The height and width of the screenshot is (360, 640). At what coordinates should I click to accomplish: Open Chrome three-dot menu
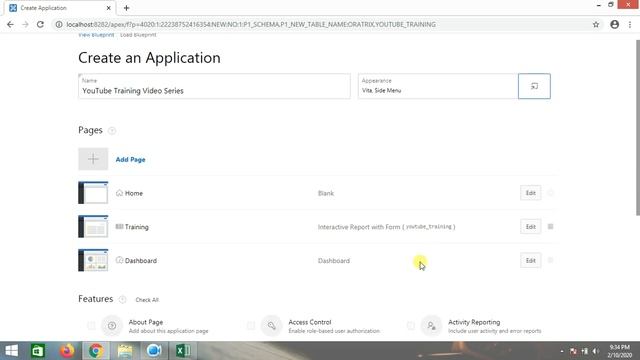[x=630, y=24]
